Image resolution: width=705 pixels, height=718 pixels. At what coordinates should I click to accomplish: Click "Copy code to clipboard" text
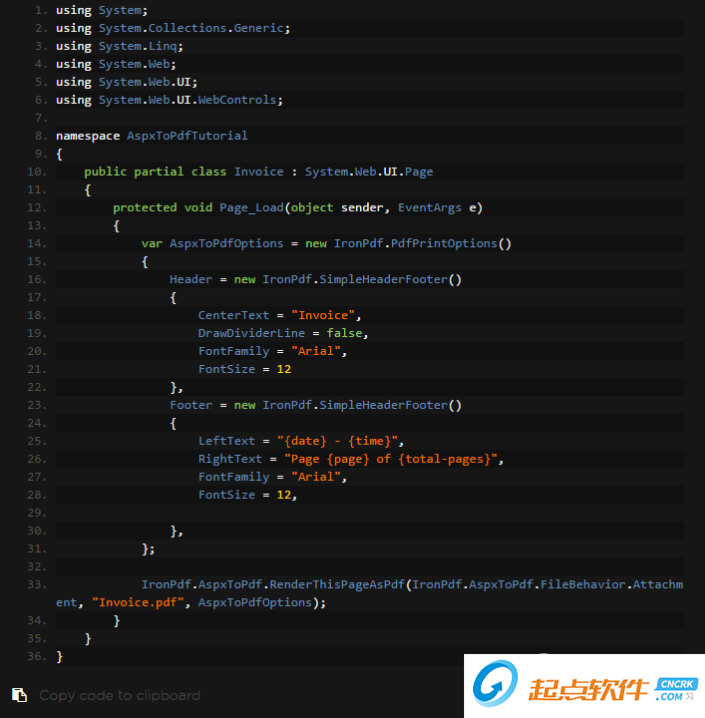pos(119,695)
